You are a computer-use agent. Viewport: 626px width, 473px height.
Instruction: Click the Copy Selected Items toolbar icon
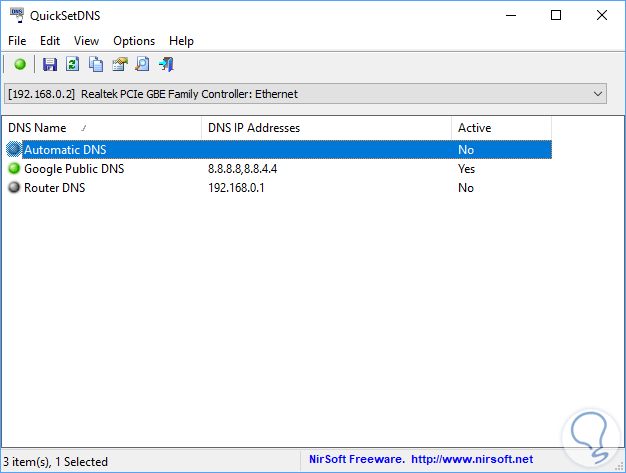pyautogui.click(x=96, y=65)
